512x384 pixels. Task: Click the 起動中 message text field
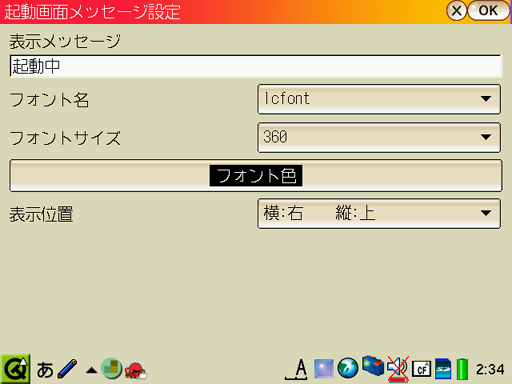click(256, 66)
